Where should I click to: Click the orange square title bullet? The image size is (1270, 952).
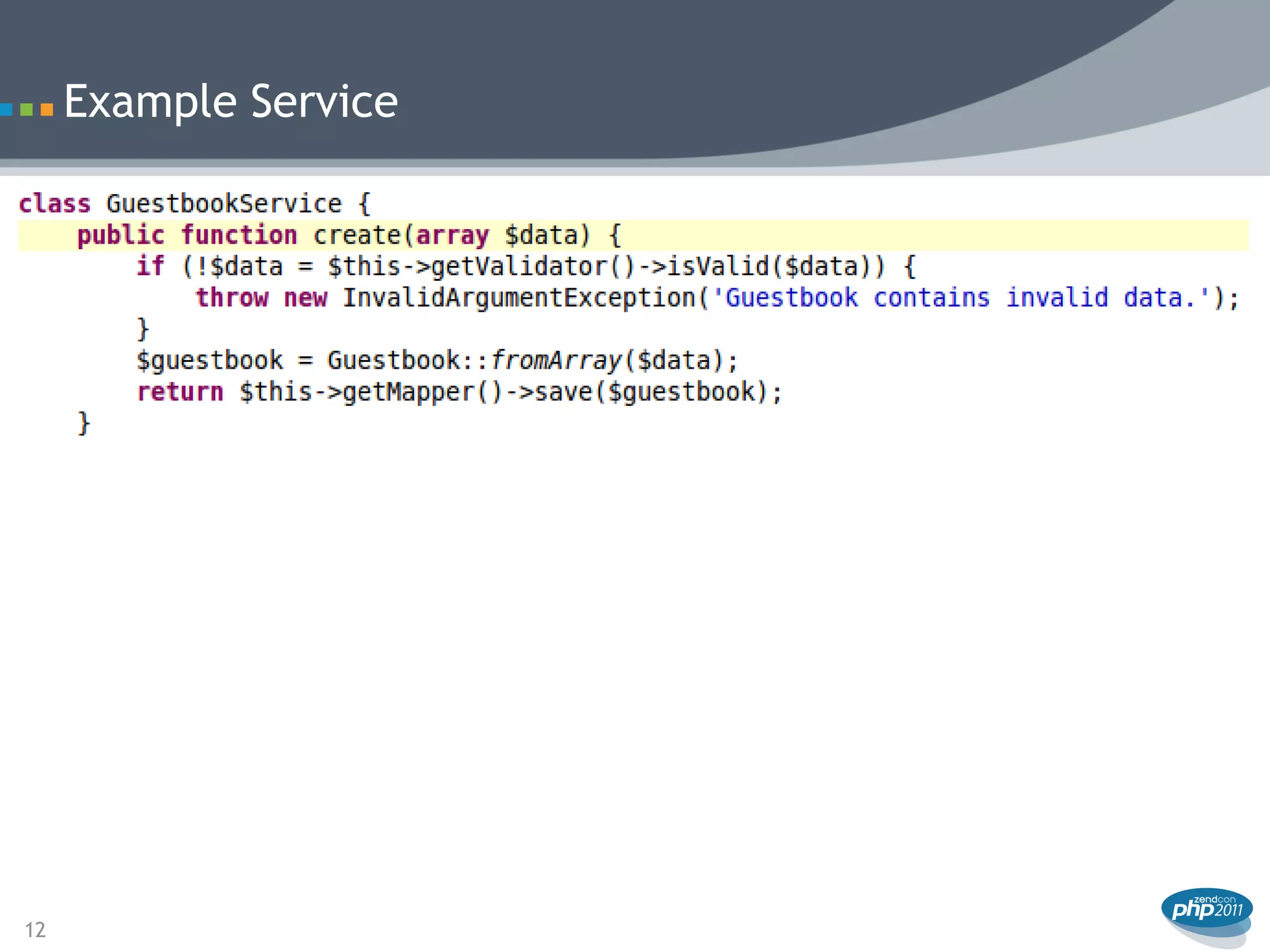pos(47,110)
